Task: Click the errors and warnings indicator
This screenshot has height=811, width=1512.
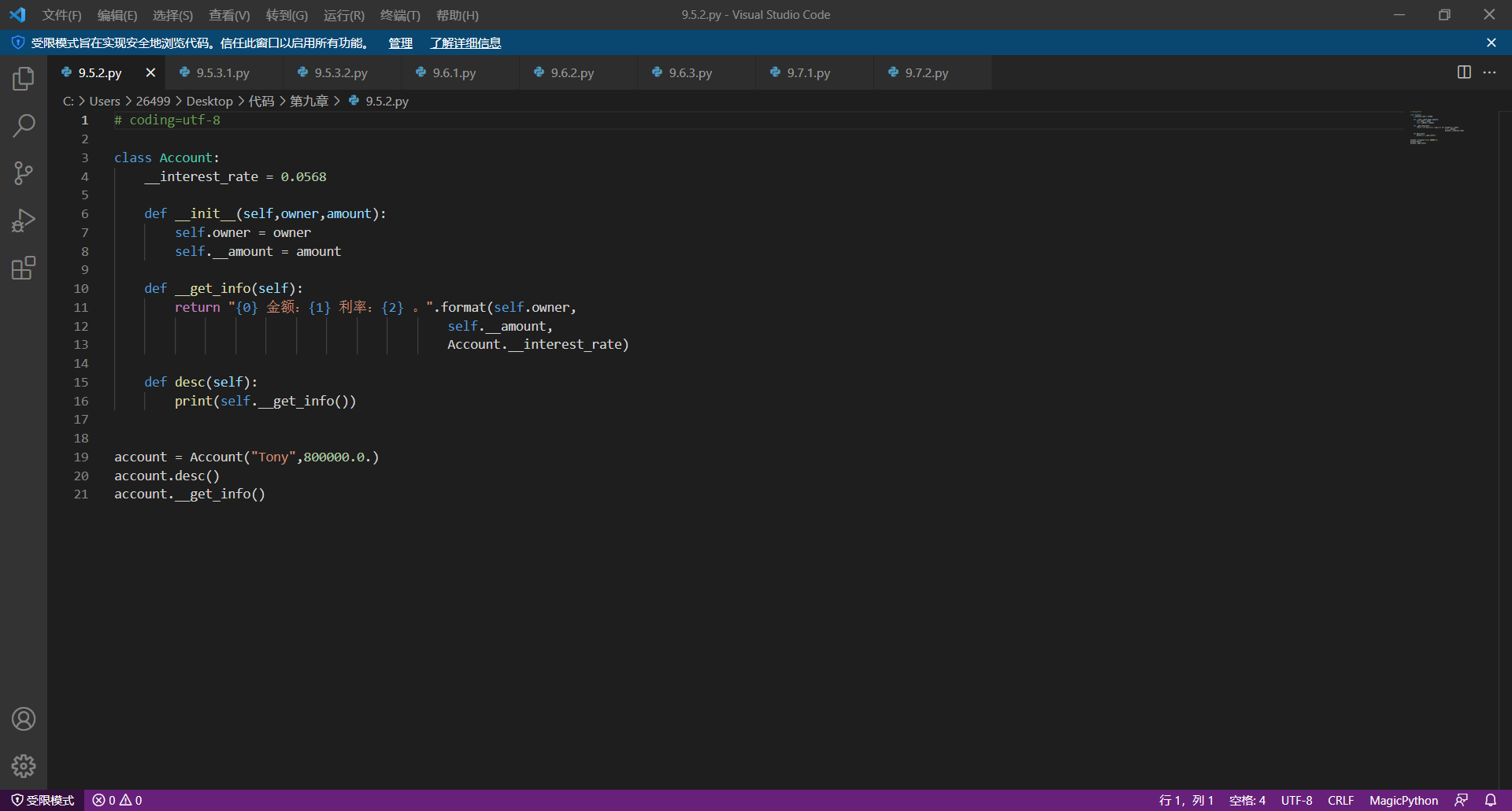Action: (x=117, y=800)
